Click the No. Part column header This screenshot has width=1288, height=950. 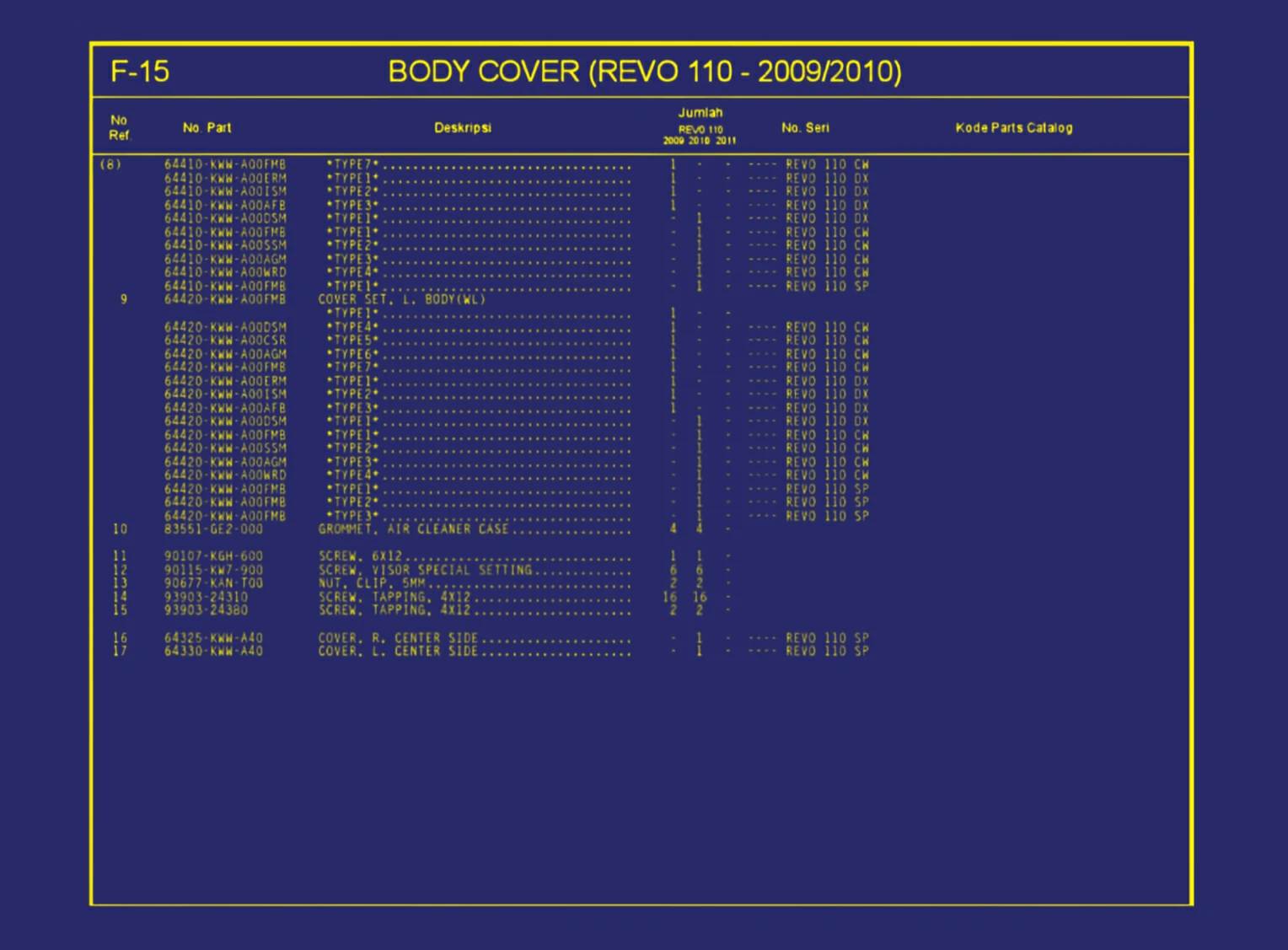point(207,127)
